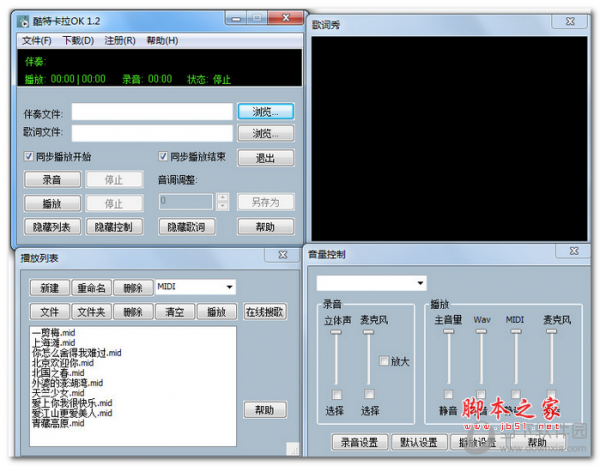The height and width of the screenshot is (466, 600).
Task: Select 外婆的澎湖湾.mid in the playlist
Action: [67, 382]
